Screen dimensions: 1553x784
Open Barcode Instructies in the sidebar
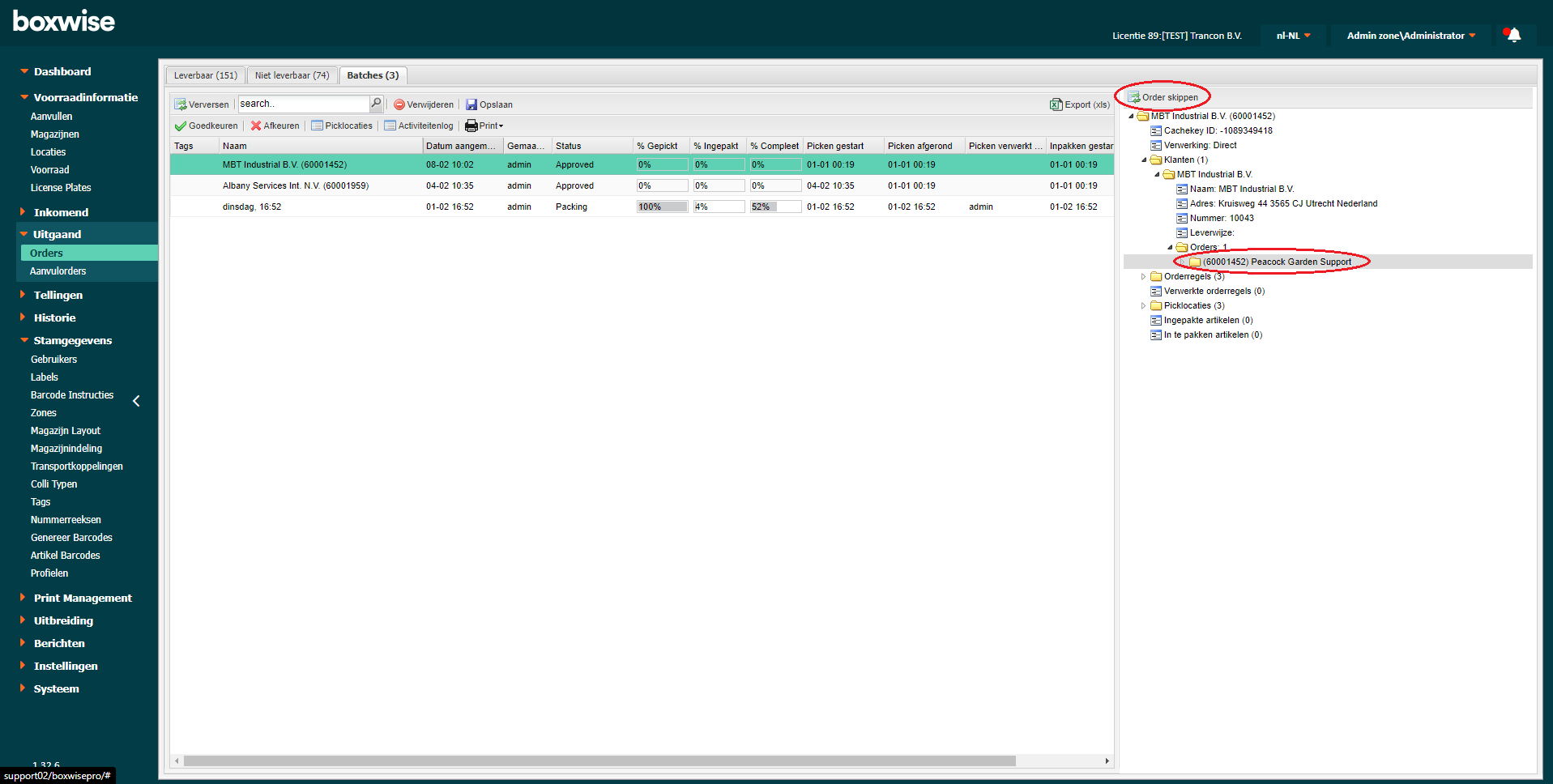[72, 395]
